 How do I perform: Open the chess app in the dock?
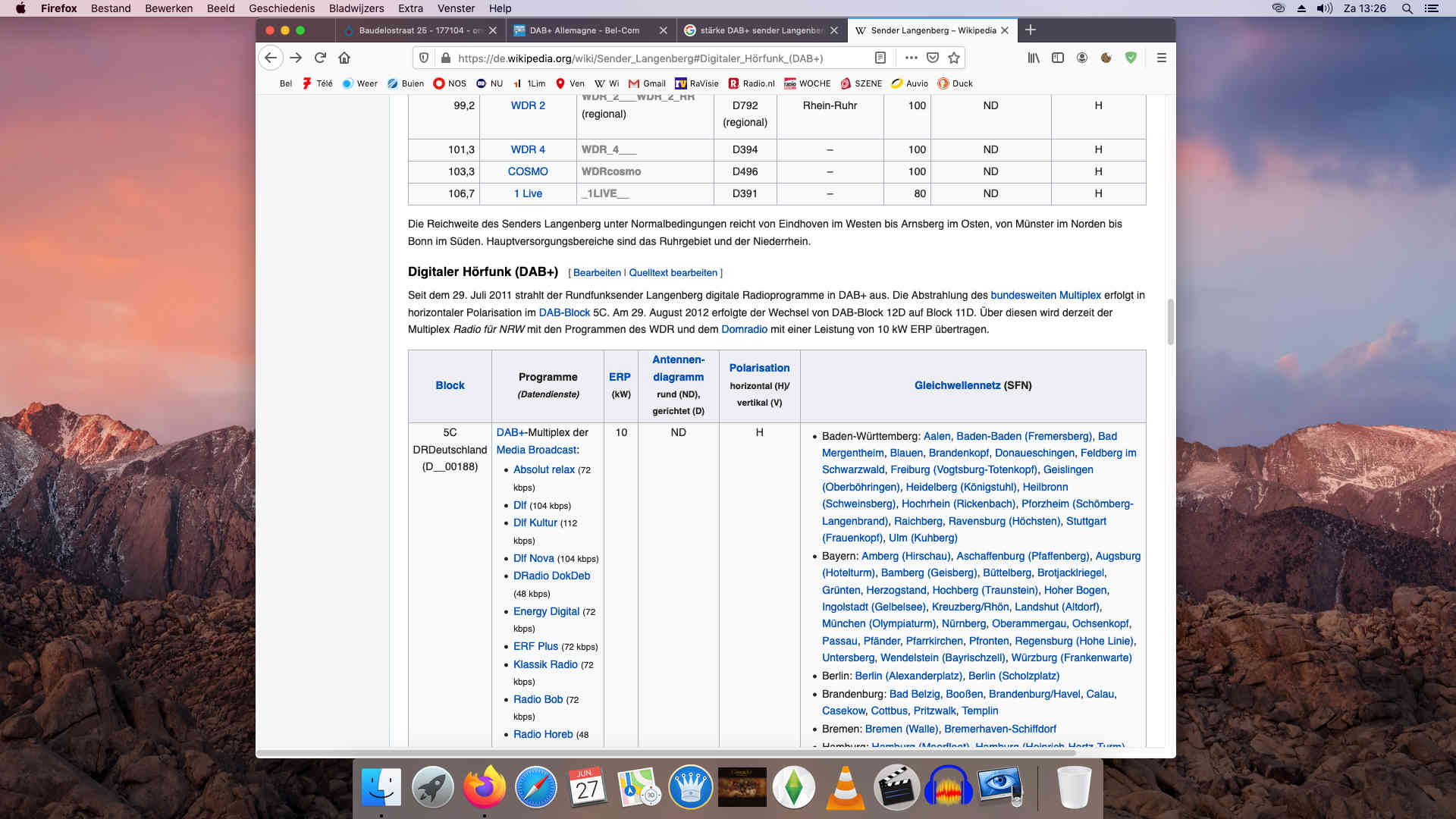coord(691,787)
